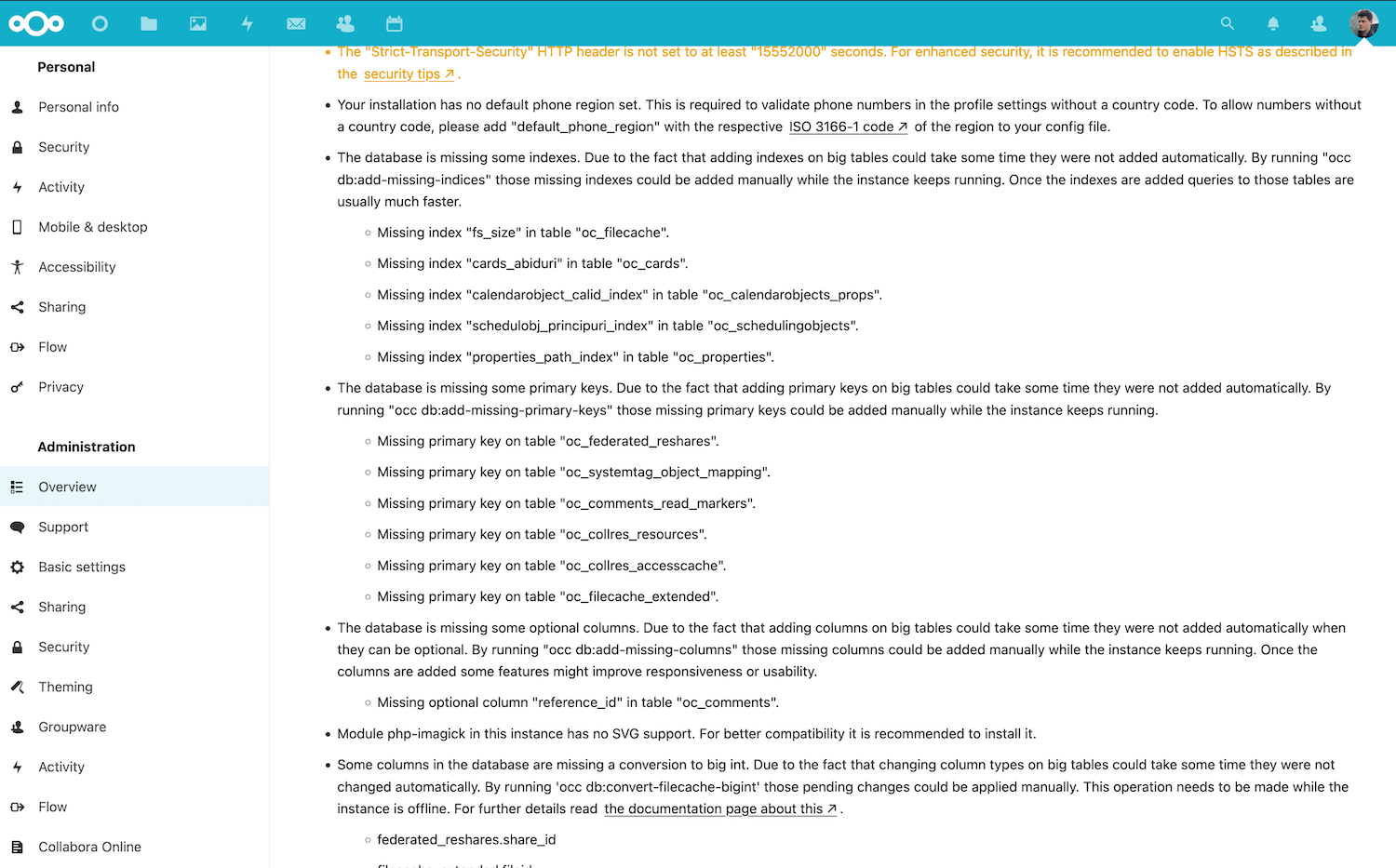Open the Files app

[148, 23]
